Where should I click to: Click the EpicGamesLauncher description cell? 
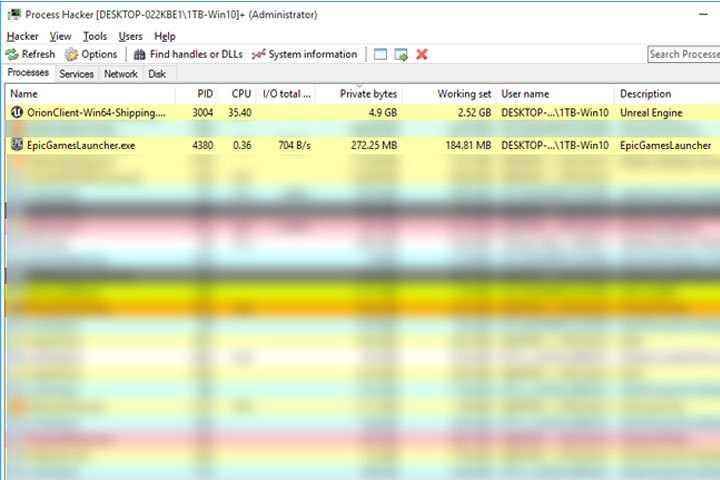(665, 145)
